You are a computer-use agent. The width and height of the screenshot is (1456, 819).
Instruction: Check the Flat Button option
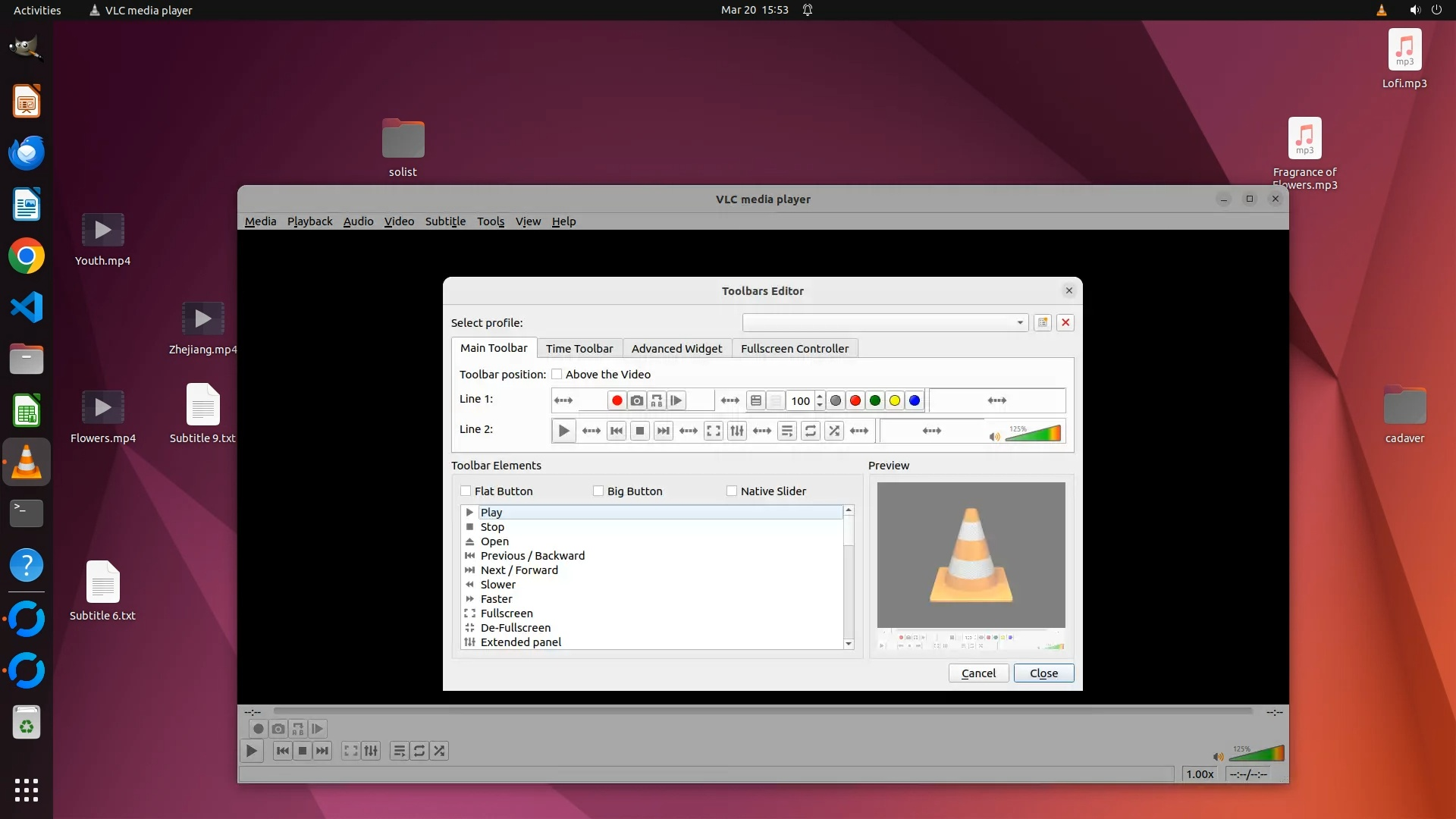click(466, 491)
